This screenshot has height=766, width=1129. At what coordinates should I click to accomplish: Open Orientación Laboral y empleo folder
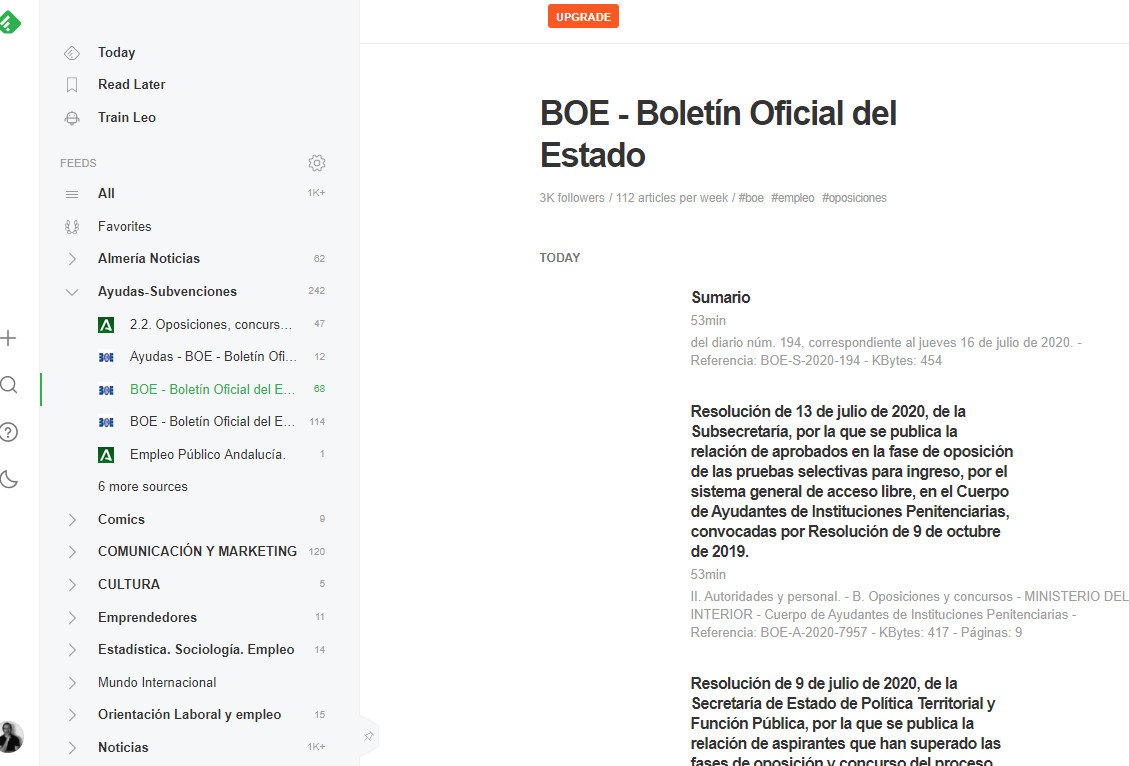tap(189, 715)
